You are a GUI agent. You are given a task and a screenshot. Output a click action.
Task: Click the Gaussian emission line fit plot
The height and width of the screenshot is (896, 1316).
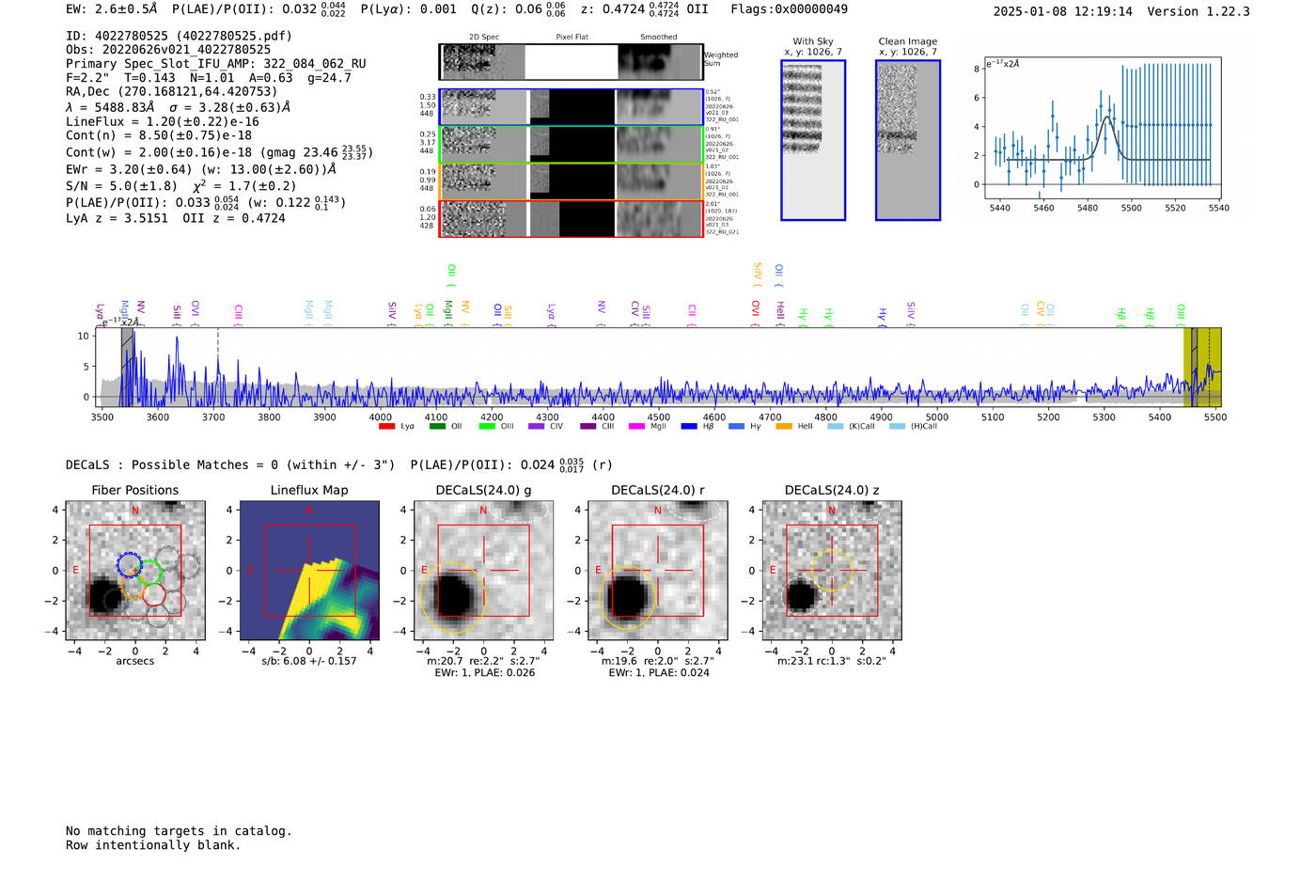coord(1103,129)
